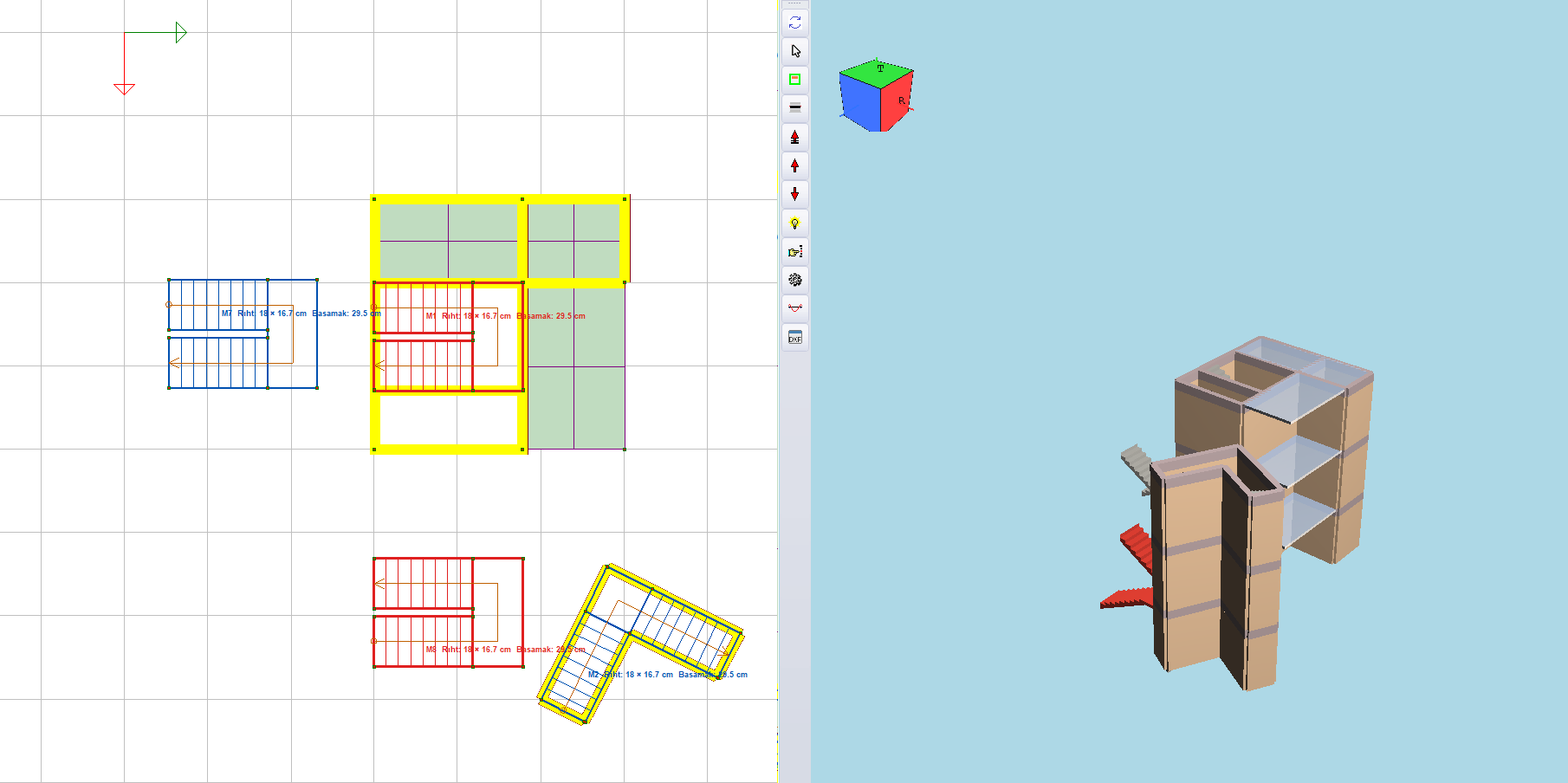Click the green T face of view cube

click(x=877, y=74)
